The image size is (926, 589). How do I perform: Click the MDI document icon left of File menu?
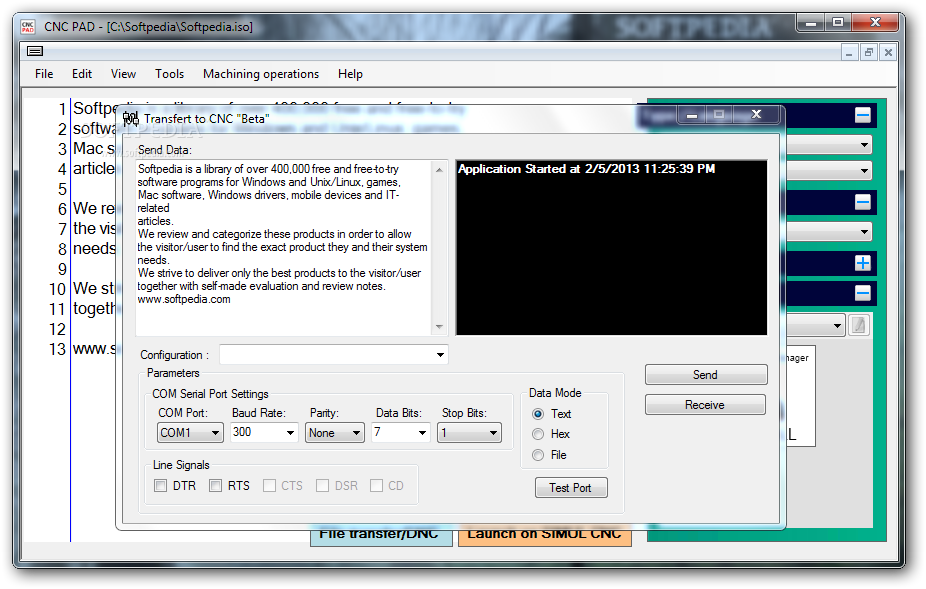[x=35, y=51]
